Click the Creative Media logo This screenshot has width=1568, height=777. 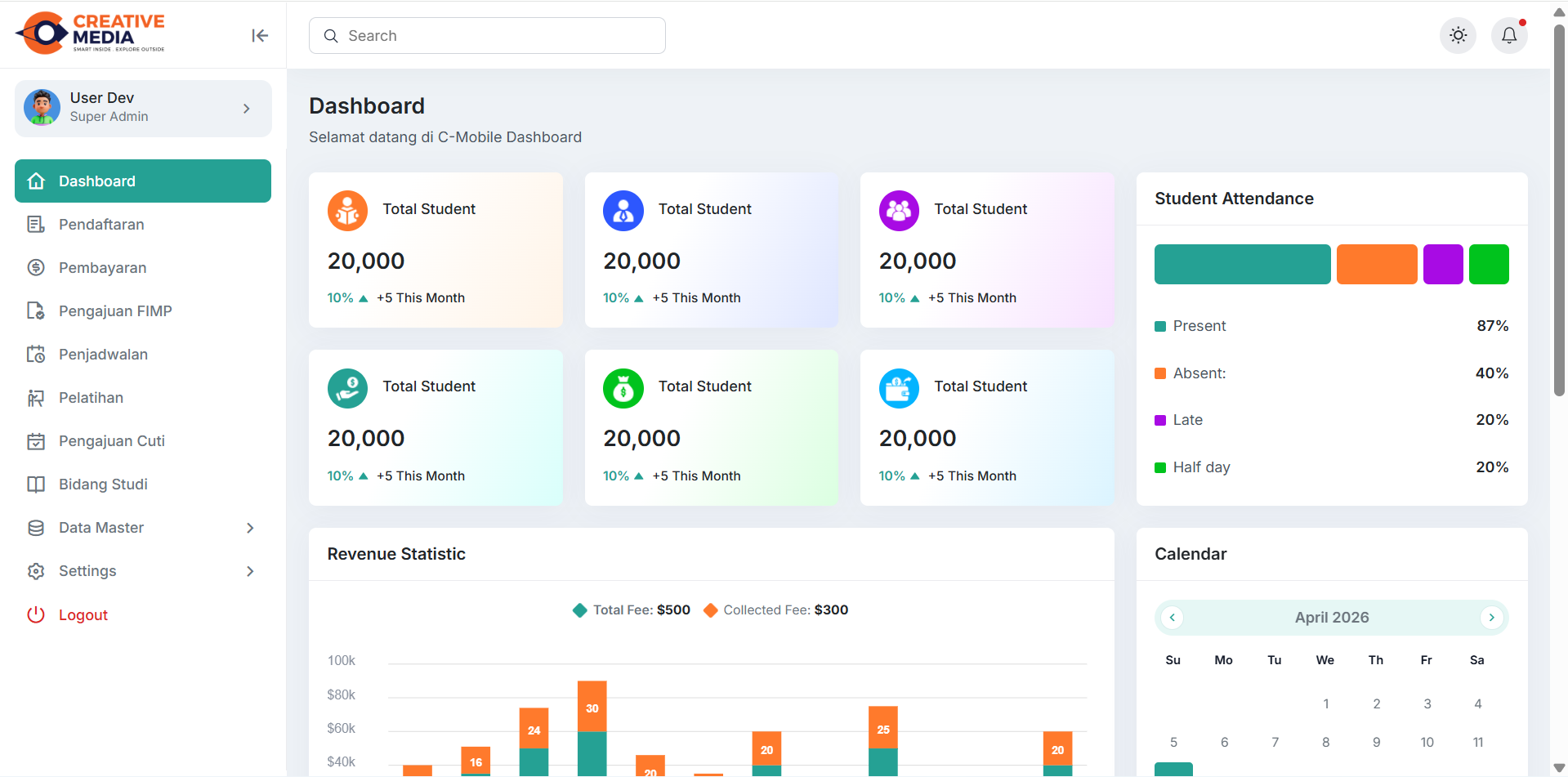click(x=90, y=33)
